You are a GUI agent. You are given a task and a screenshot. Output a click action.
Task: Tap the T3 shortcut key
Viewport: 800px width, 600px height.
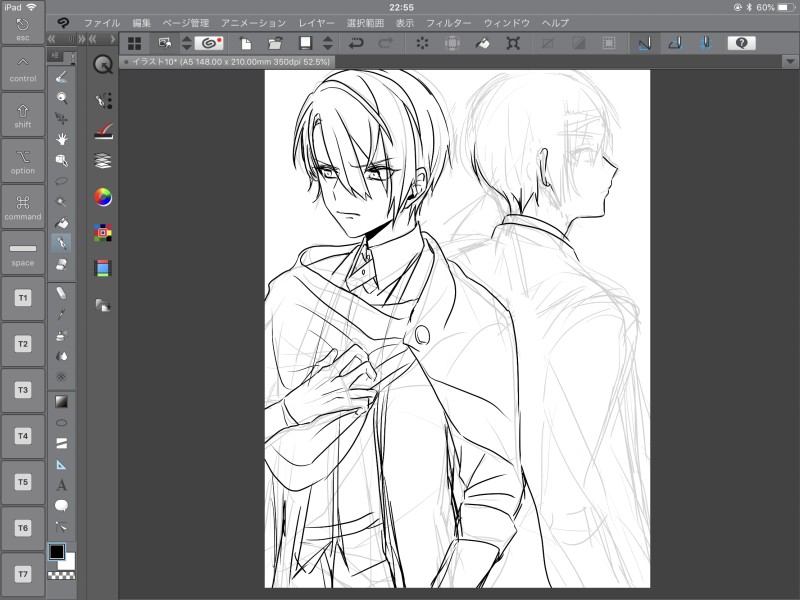pyautogui.click(x=22, y=391)
